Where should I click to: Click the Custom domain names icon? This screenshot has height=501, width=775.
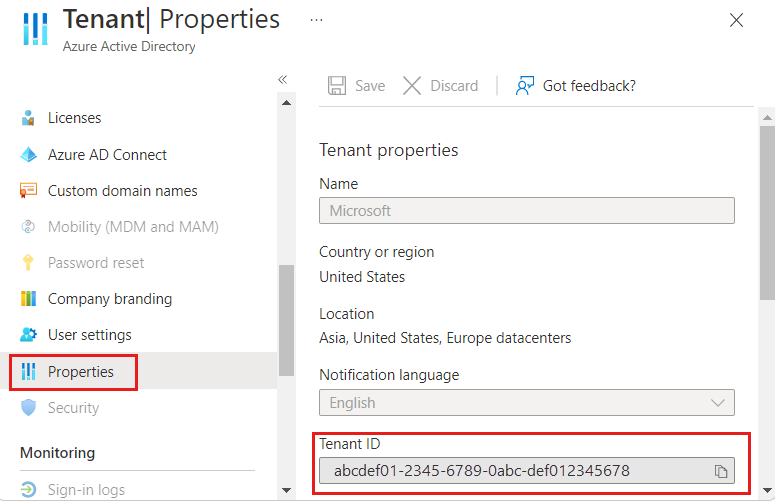[28, 191]
